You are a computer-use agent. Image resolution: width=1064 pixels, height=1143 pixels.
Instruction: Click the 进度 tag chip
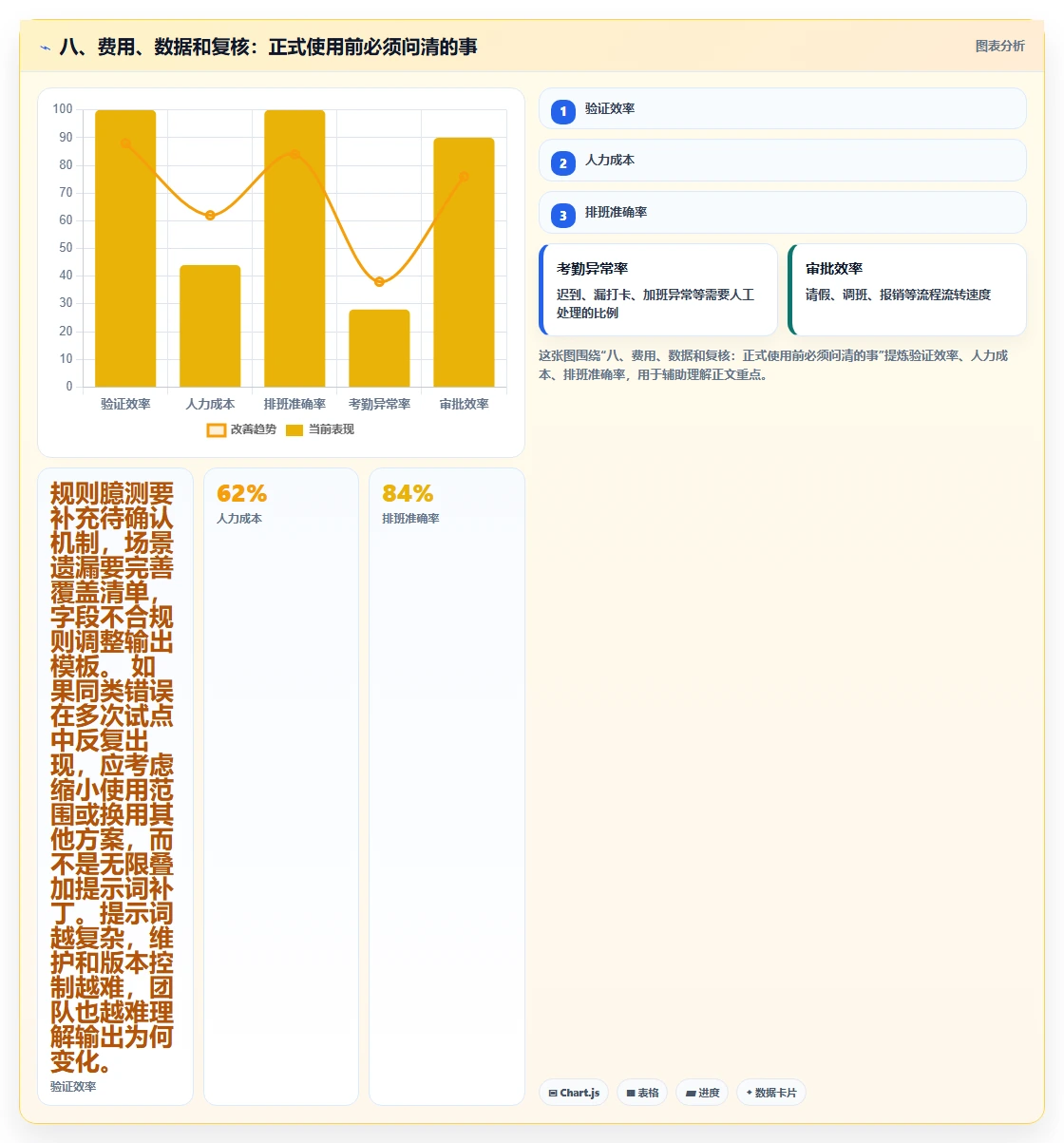click(702, 1093)
